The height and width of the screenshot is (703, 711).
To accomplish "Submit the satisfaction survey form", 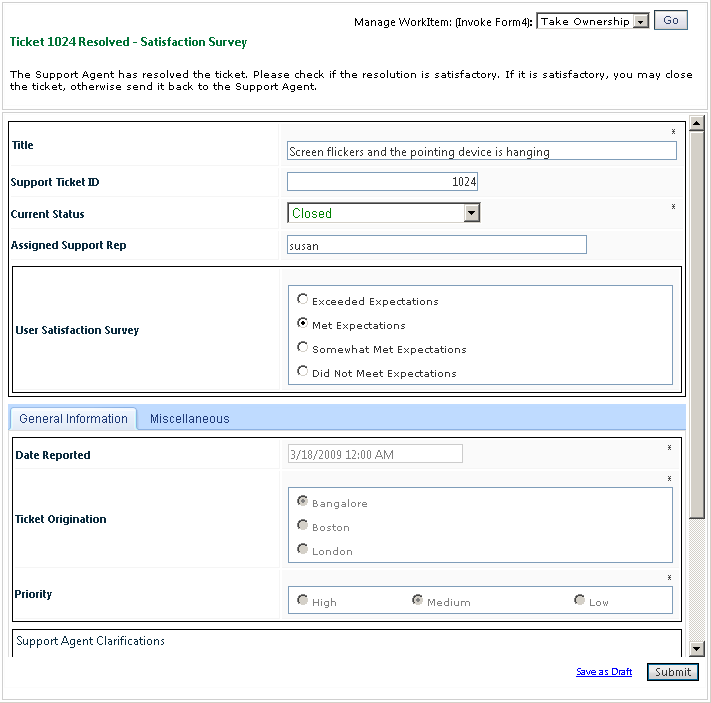I will [x=672, y=672].
